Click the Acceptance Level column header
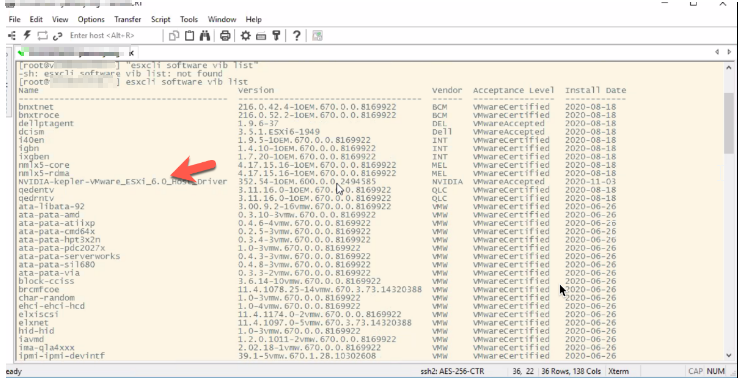Screen dimensions: 740x378 (513, 90)
